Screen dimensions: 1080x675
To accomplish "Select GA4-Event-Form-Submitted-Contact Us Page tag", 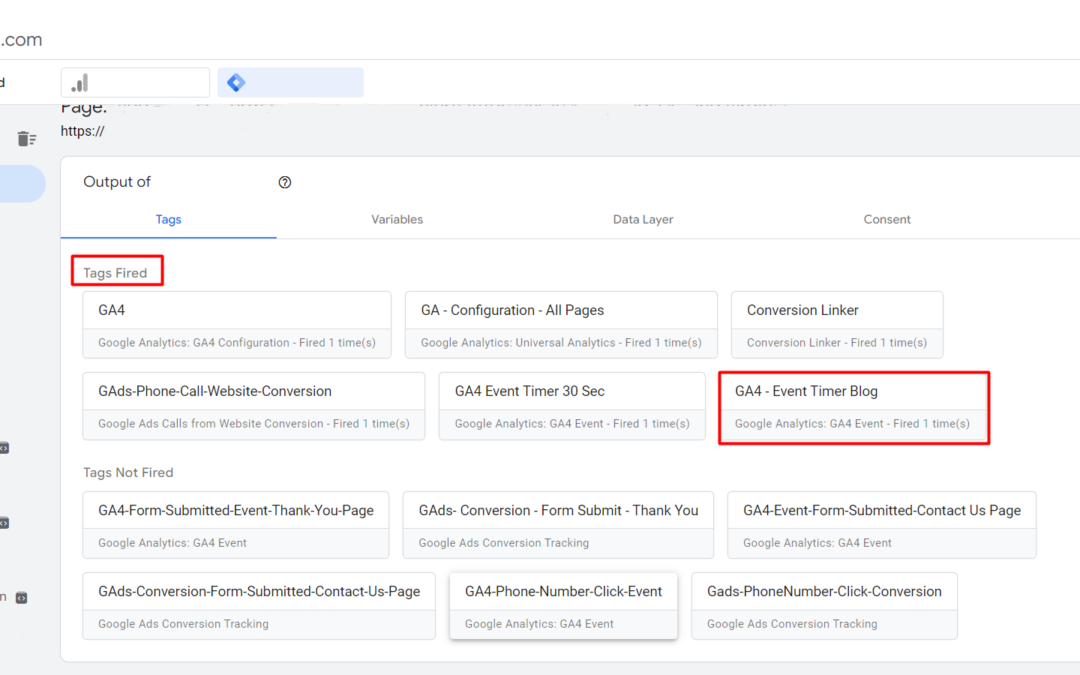I will point(881,524).
